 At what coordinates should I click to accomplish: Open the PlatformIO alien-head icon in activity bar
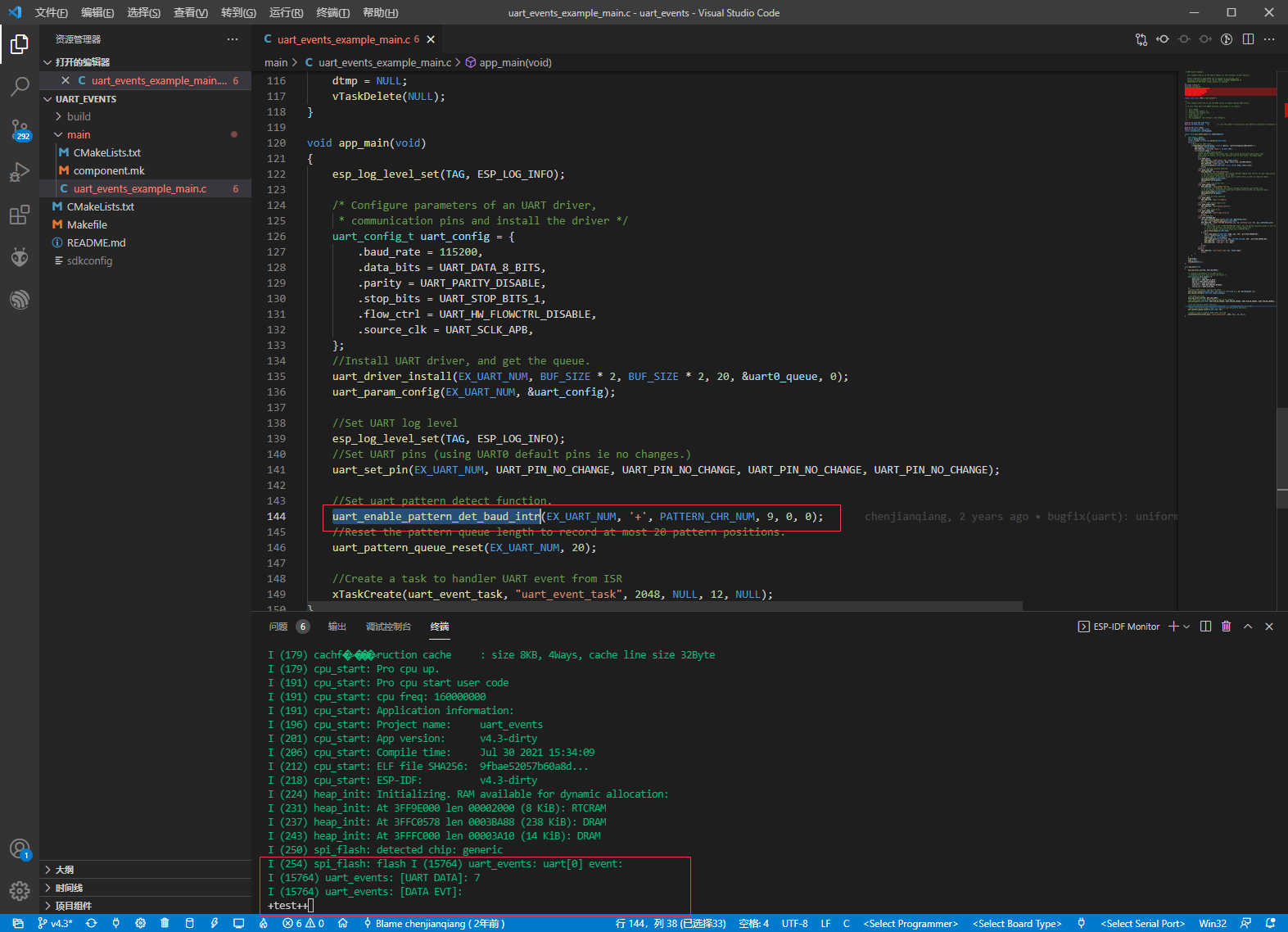[20, 257]
